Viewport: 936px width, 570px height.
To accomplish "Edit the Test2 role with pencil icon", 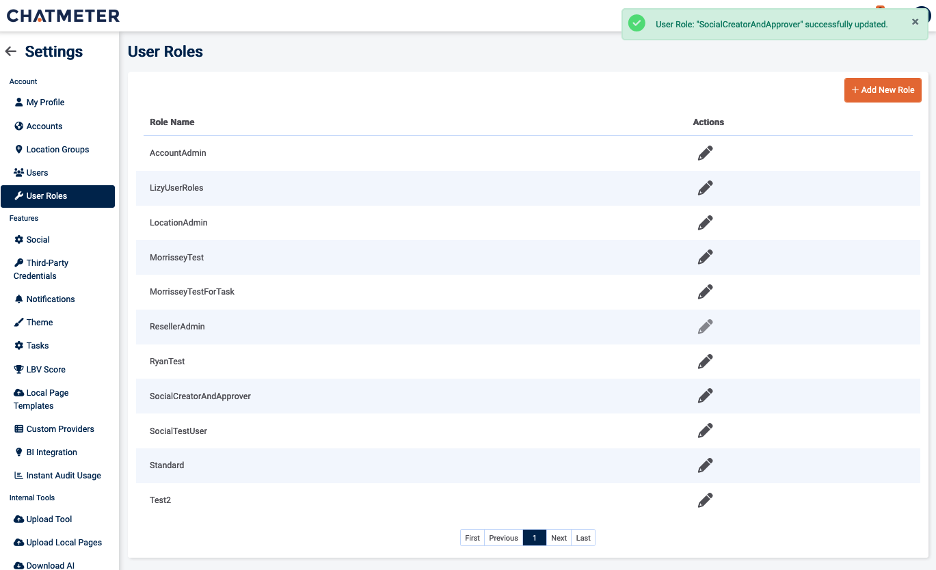I will 705,500.
